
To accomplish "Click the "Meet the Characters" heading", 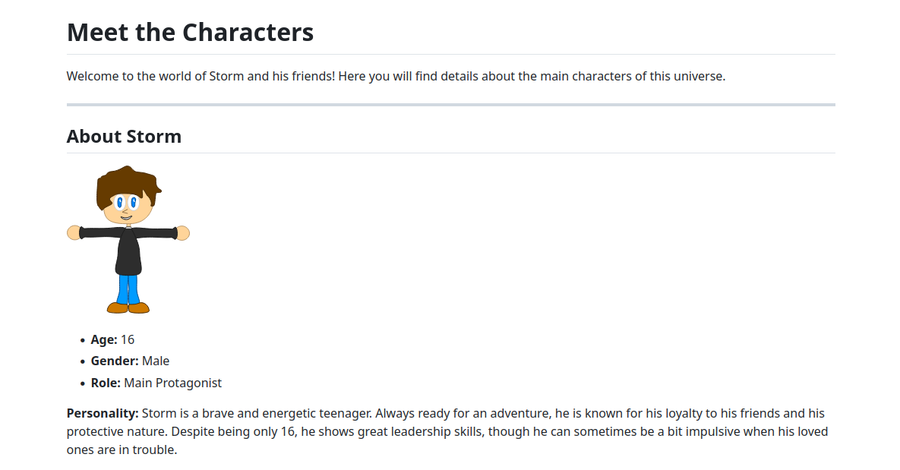I will tap(190, 32).
